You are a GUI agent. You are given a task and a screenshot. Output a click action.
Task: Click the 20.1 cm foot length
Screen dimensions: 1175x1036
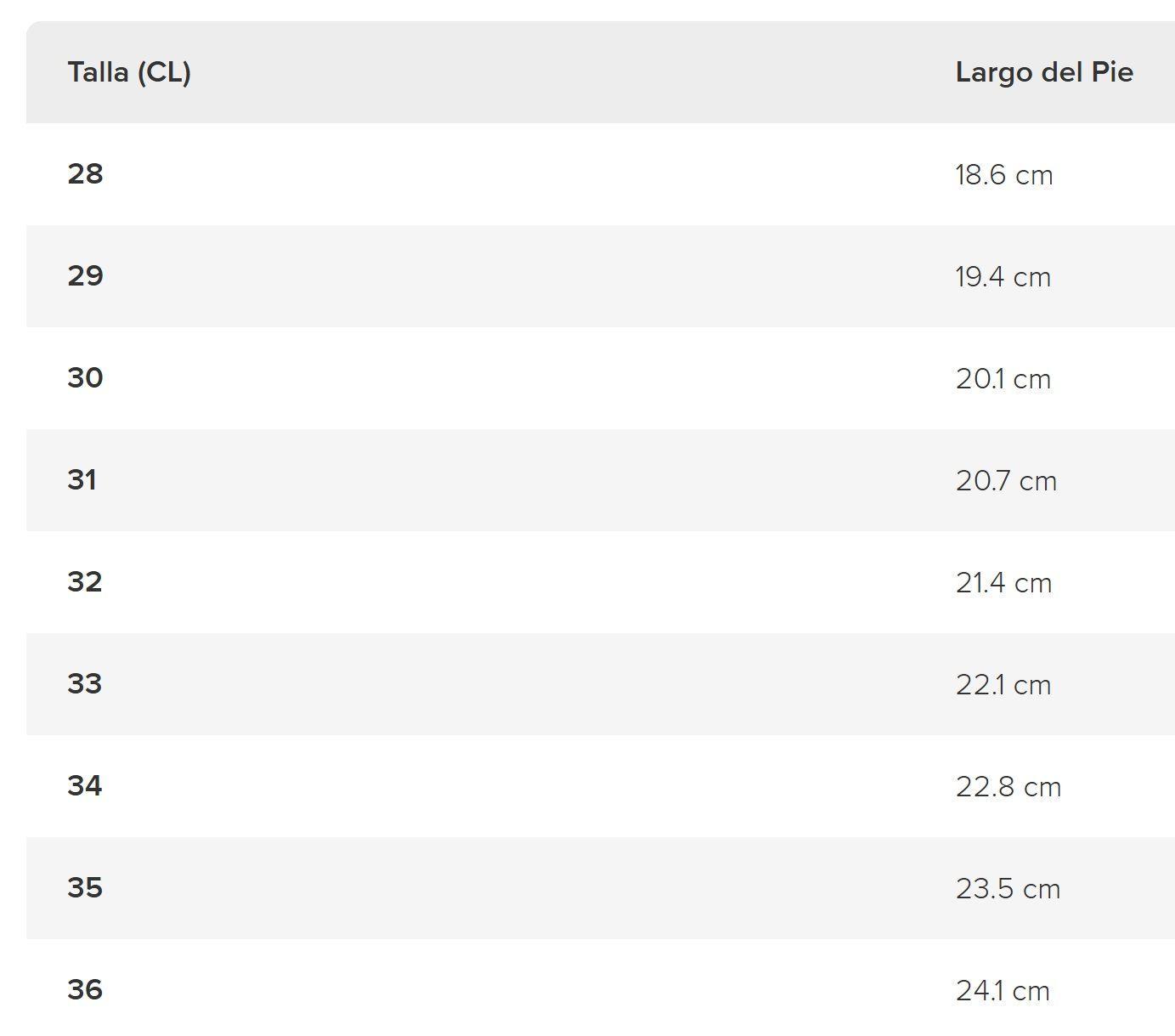(x=1003, y=379)
